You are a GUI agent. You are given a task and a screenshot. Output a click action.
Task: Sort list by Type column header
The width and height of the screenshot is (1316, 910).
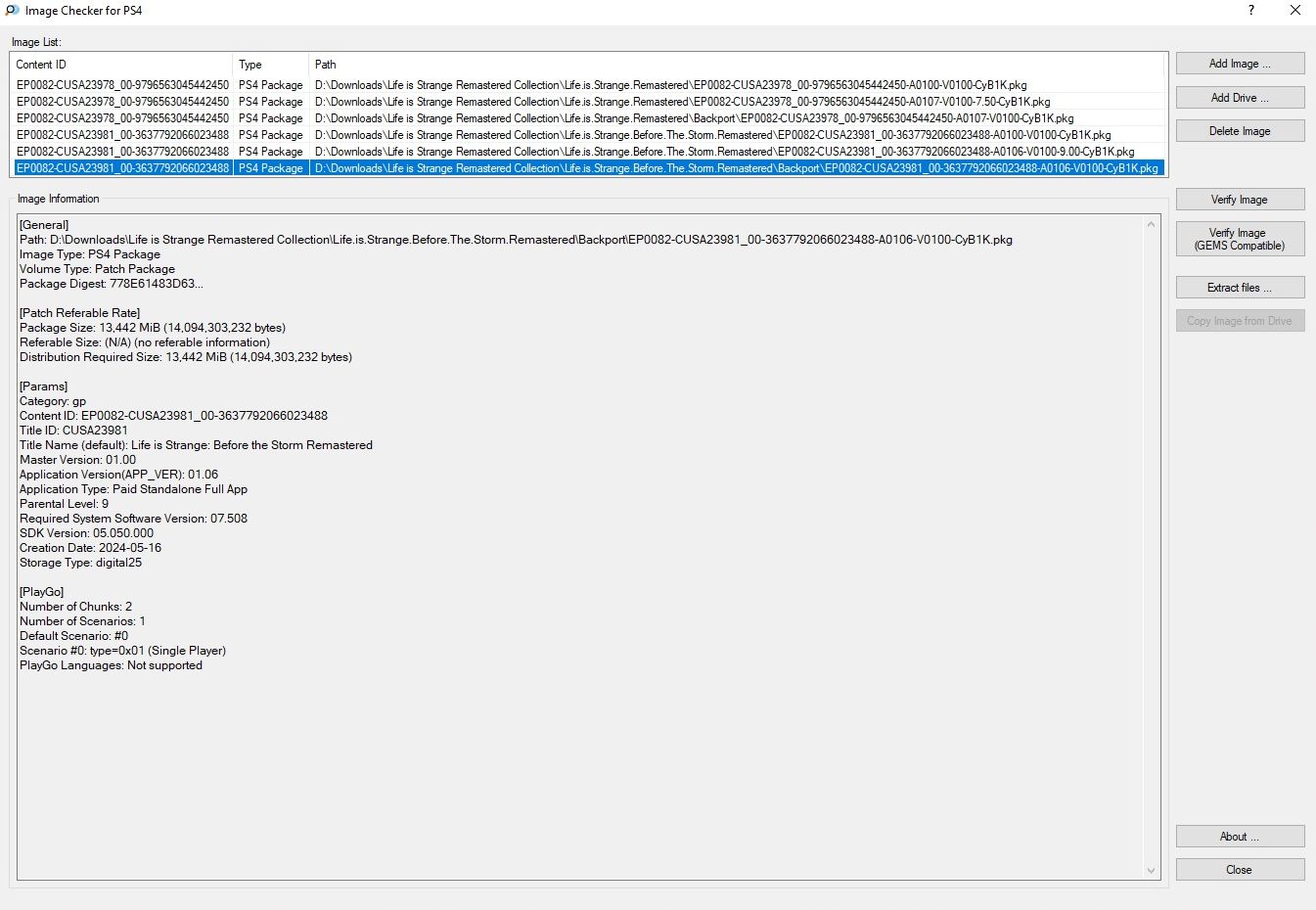tap(271, 65)
